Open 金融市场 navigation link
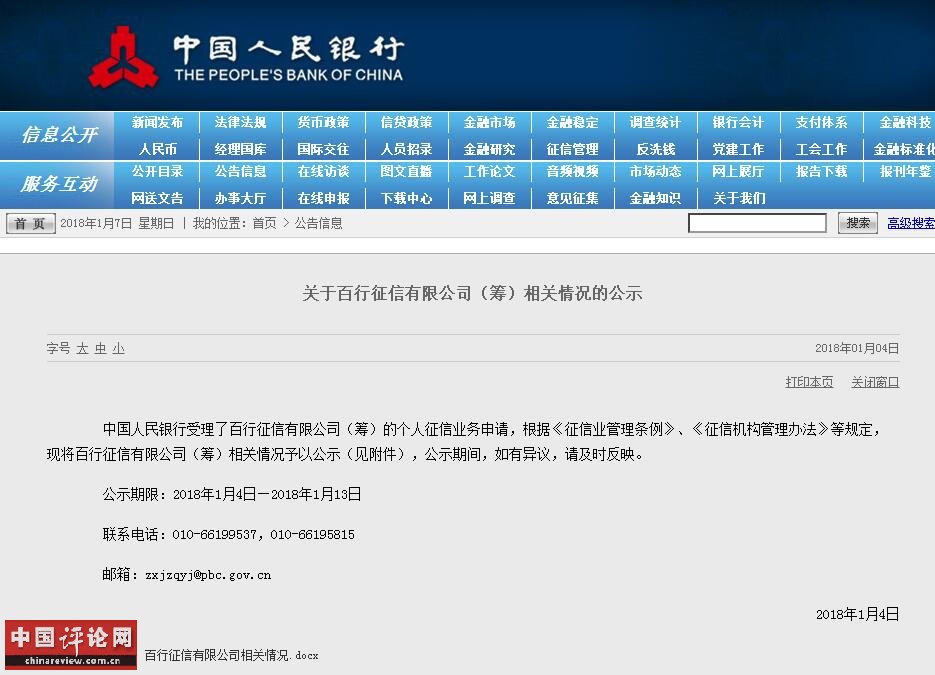The image size is (935, 675). pyautogui.click(x=489, y=122)
